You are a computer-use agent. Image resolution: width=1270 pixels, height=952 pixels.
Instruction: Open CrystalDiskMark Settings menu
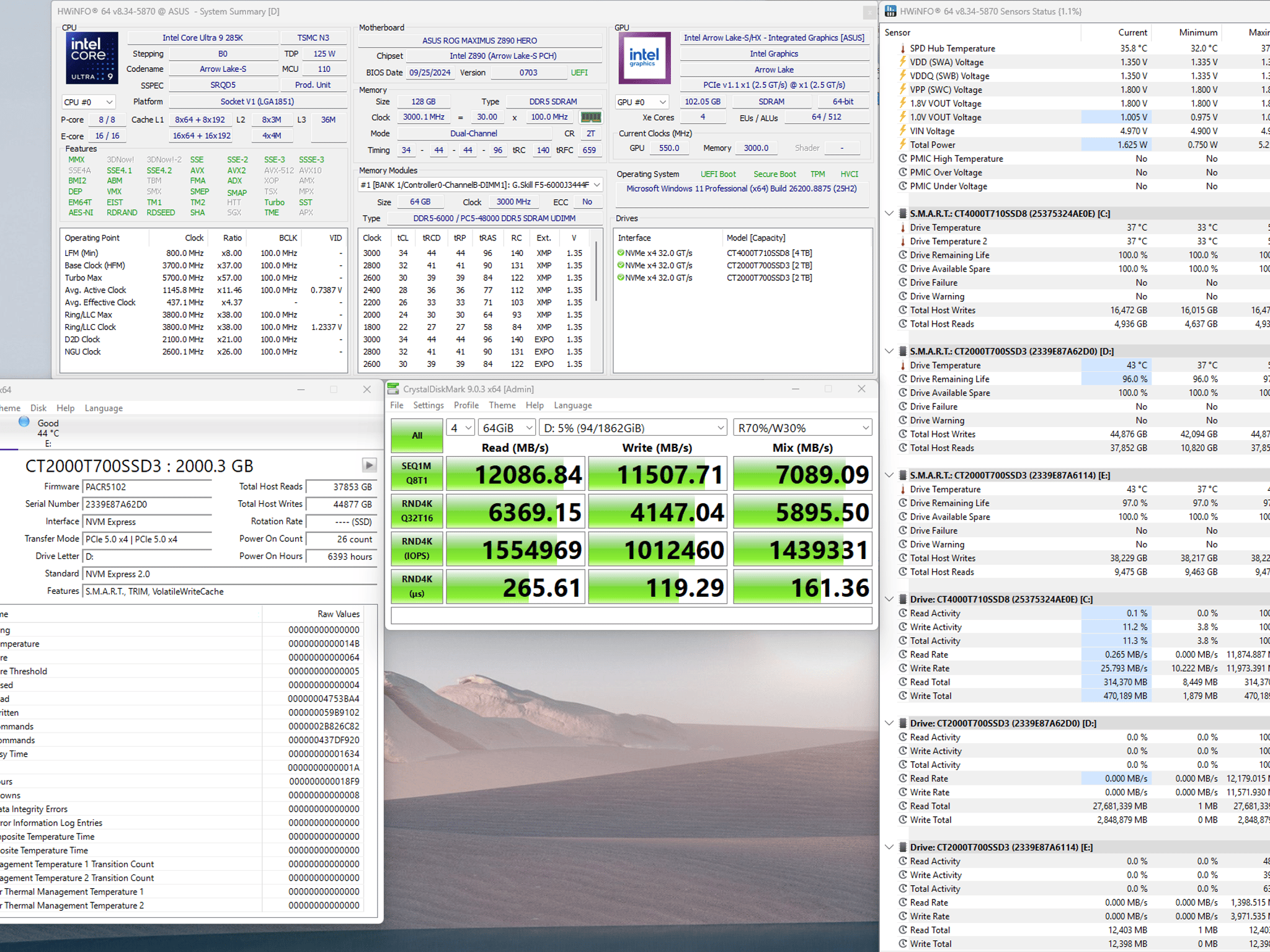(x=429, y=405)
